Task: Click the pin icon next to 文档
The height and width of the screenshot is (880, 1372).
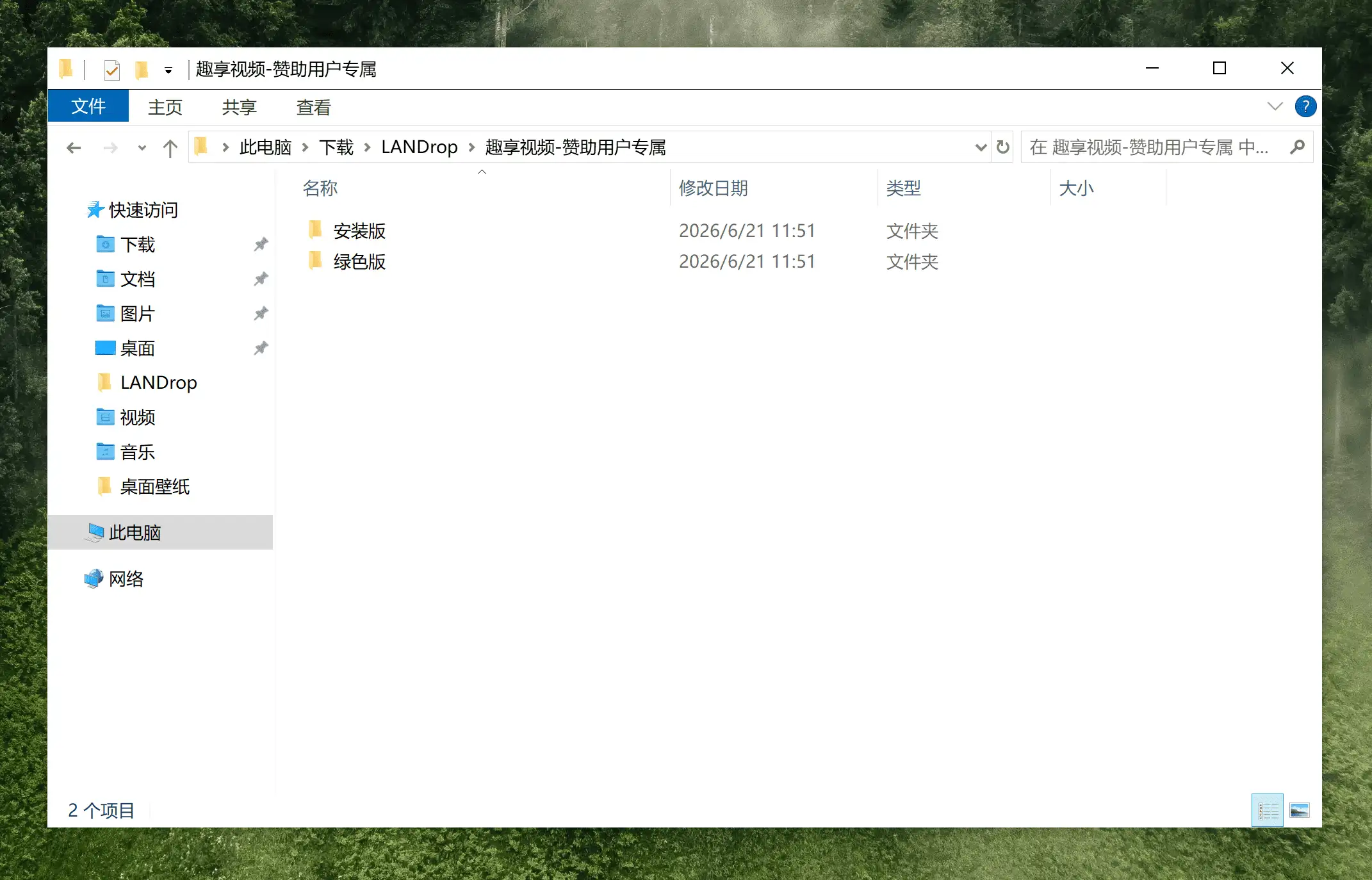Action: click(x=261, y=279)
